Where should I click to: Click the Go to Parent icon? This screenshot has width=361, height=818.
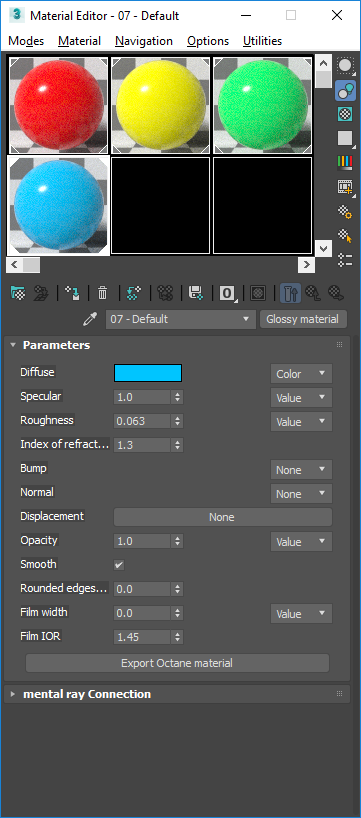point(312,293)
